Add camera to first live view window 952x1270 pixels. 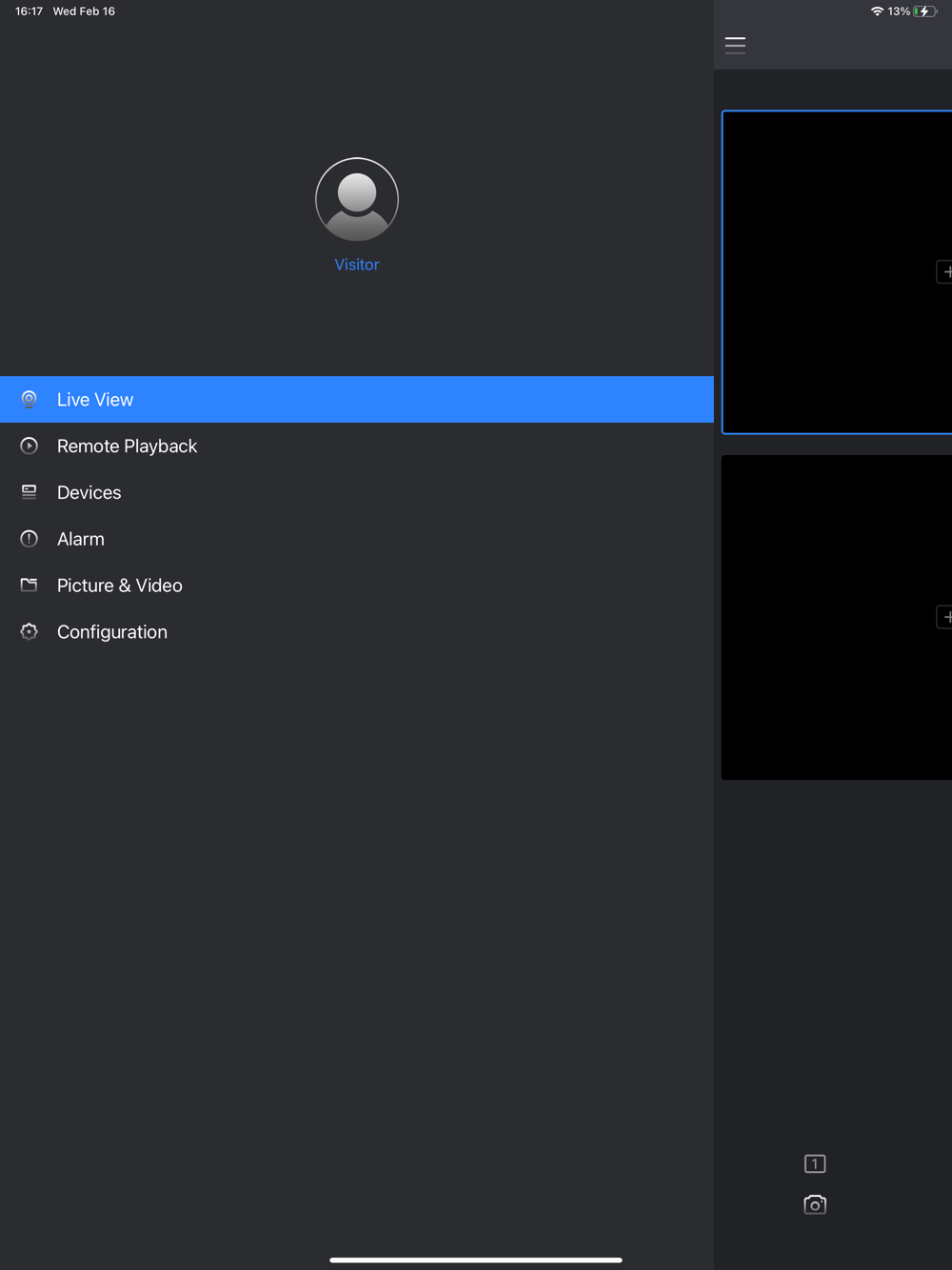point(944,271)
